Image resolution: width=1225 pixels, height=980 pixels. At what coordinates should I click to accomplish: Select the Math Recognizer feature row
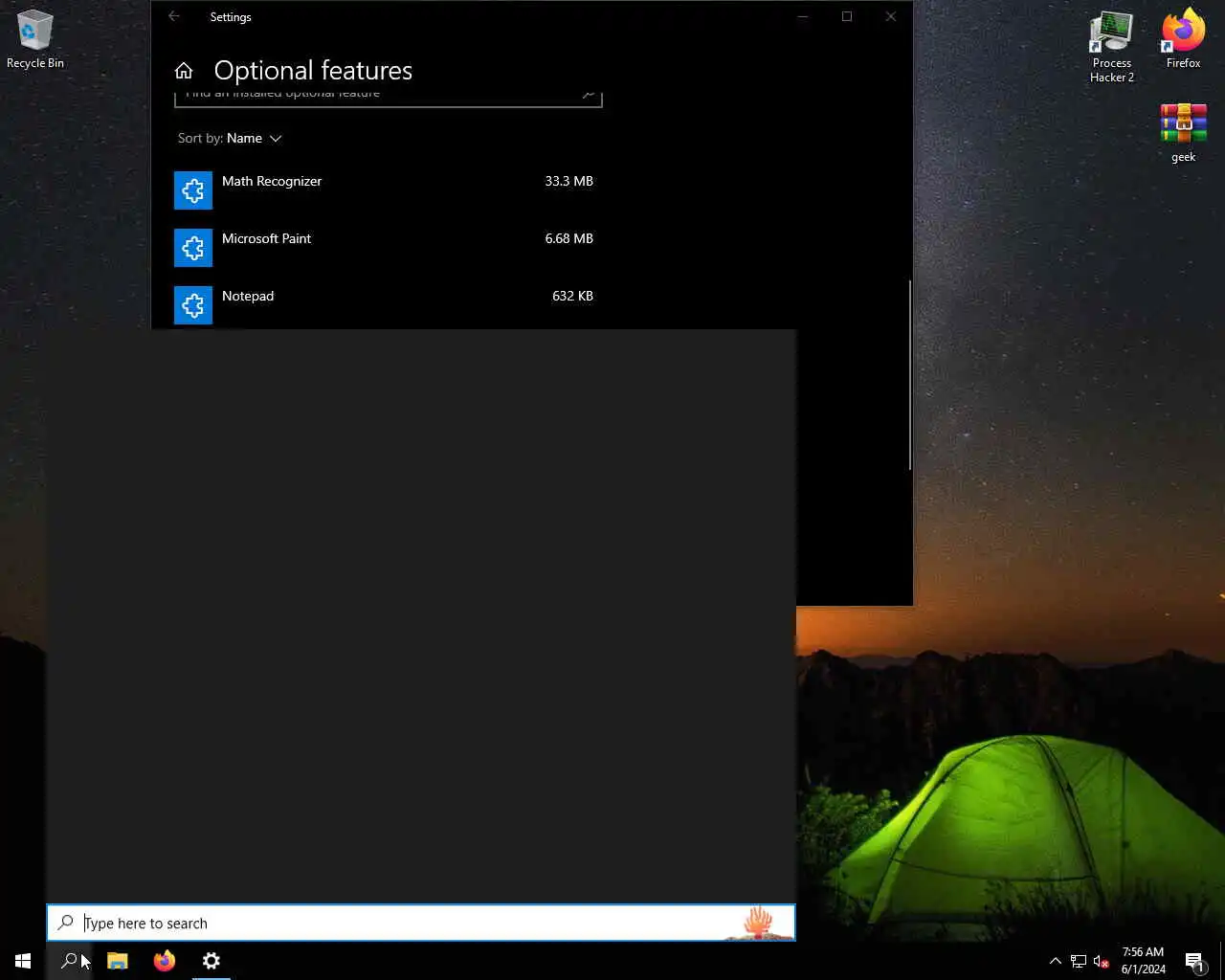coord(389,190)
